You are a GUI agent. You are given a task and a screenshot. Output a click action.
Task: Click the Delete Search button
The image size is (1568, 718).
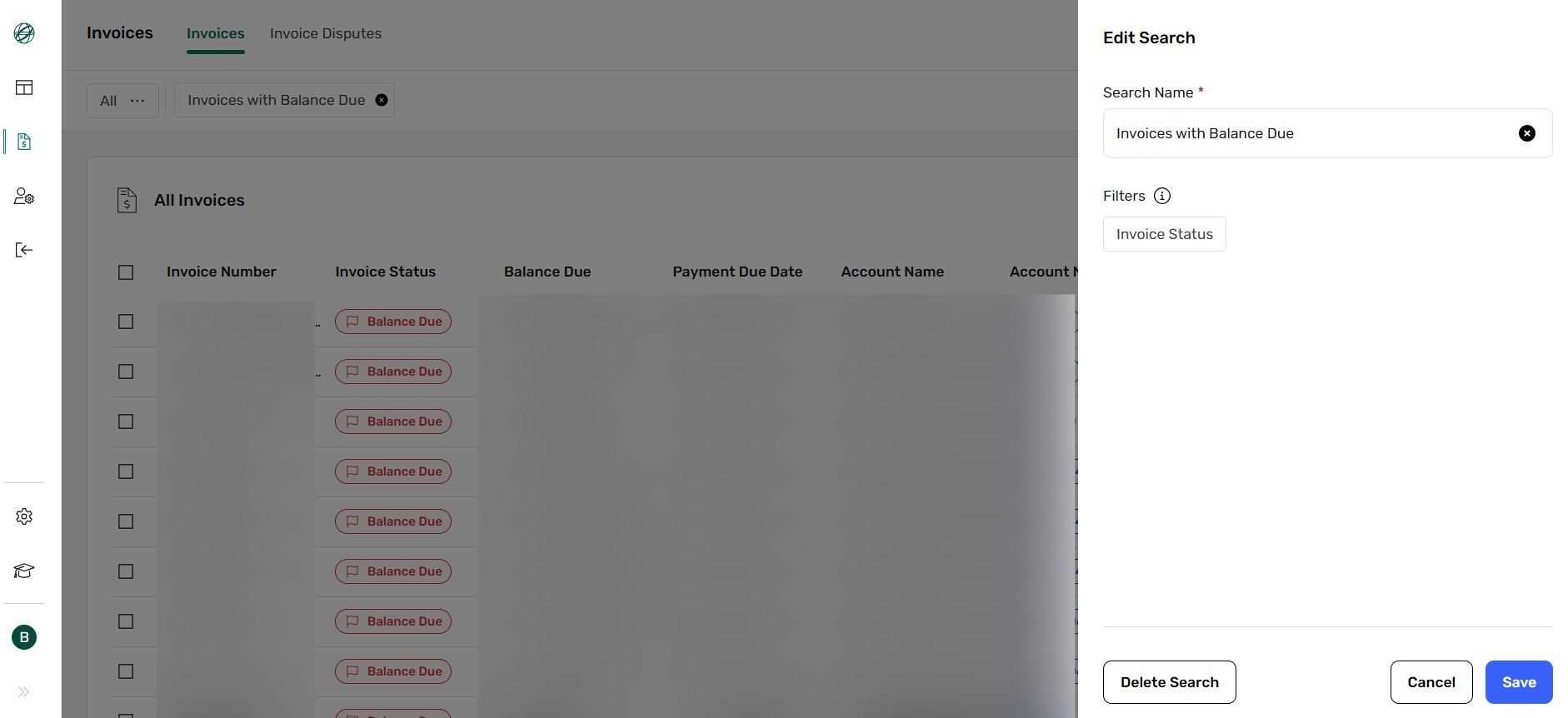[1170, 682]
